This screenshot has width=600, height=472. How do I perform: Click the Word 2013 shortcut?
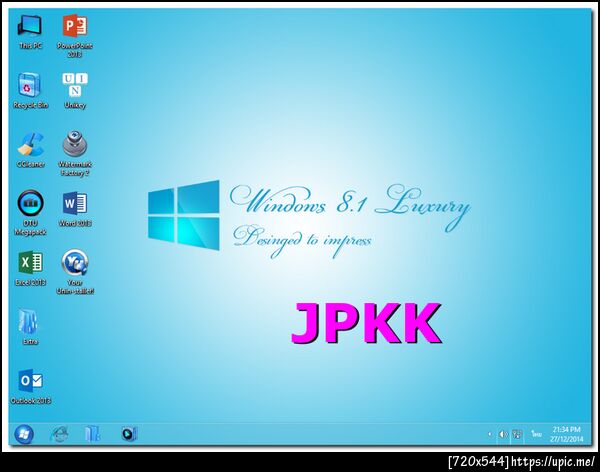tap(75, 209)
